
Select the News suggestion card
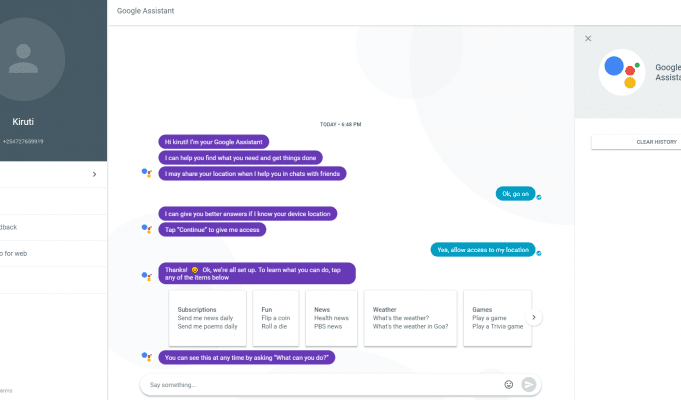[x=331, y=318]
